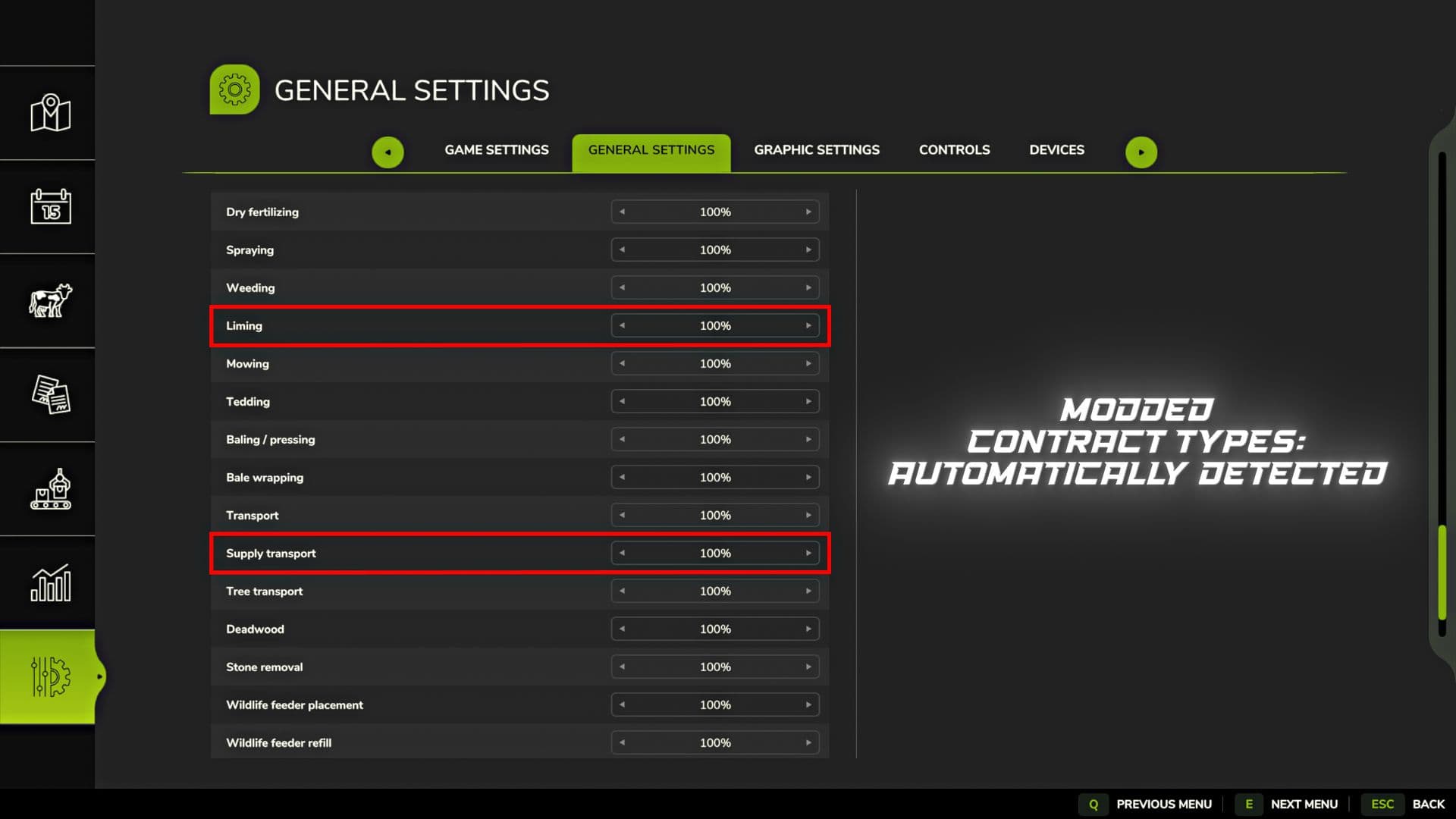This screenshot has height=819, width=1456.
Task: Click the green scrollbar thumb
Action: click(x=1442, y=573)
